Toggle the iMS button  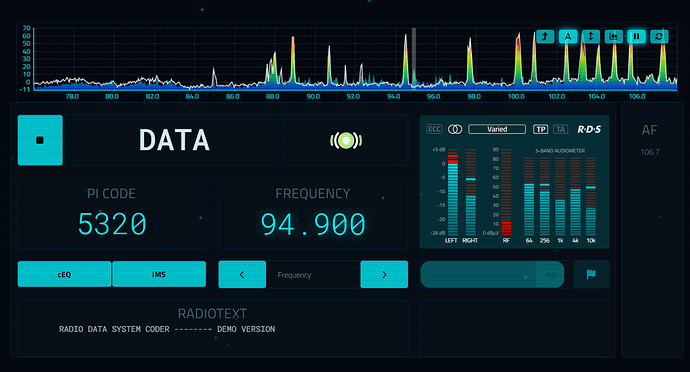[159, 274]
